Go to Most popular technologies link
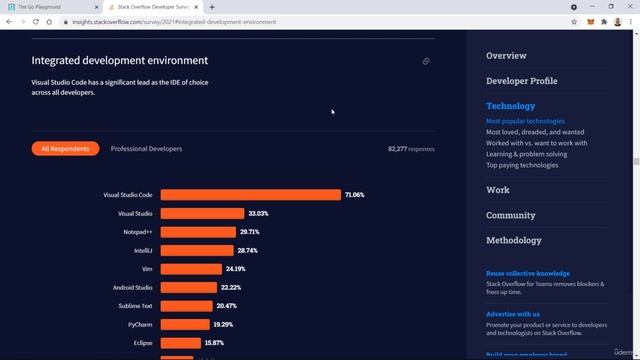Screen dimensions: 640x360 (525, 121)
